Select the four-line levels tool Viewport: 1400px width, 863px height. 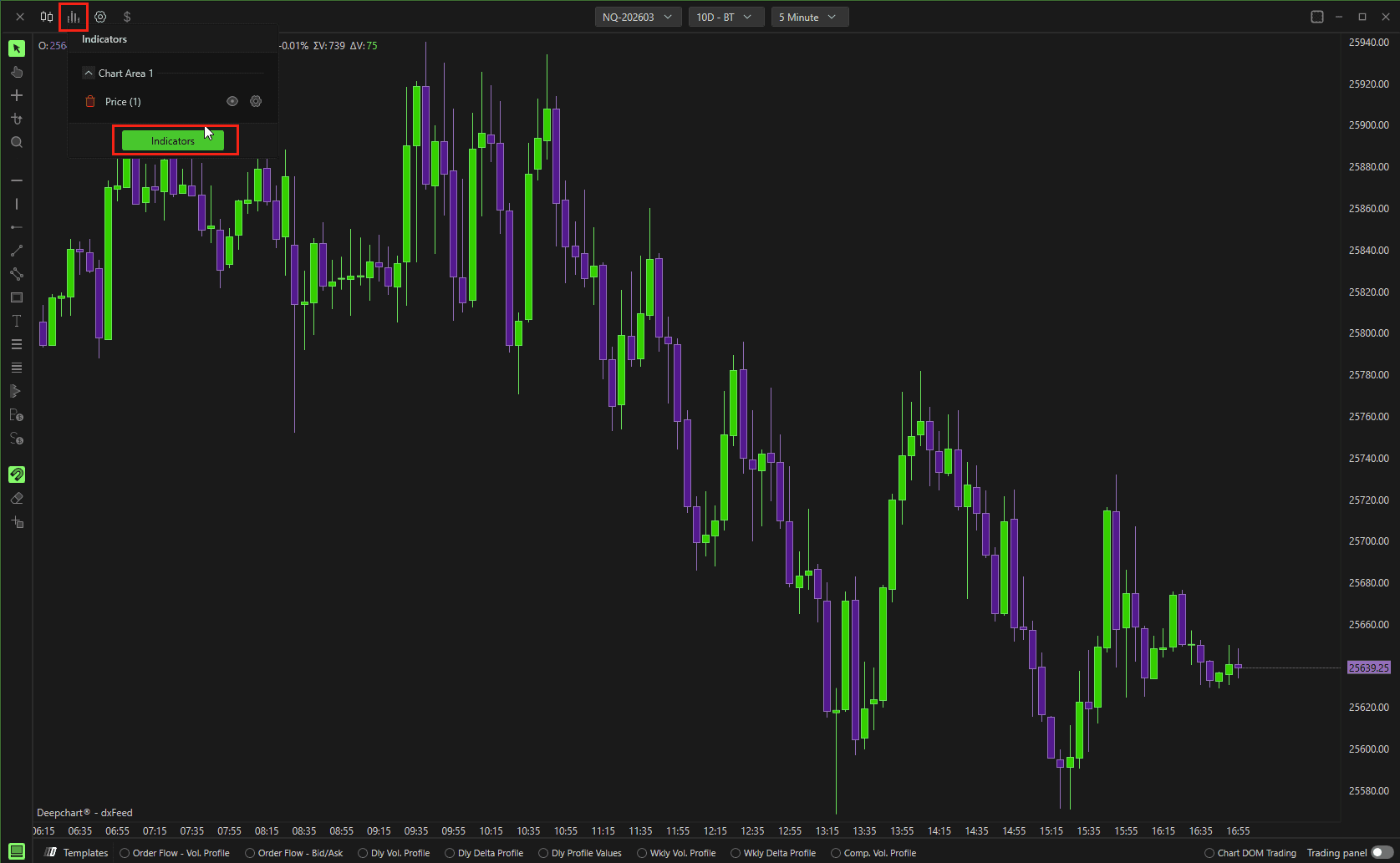[17, 368]
